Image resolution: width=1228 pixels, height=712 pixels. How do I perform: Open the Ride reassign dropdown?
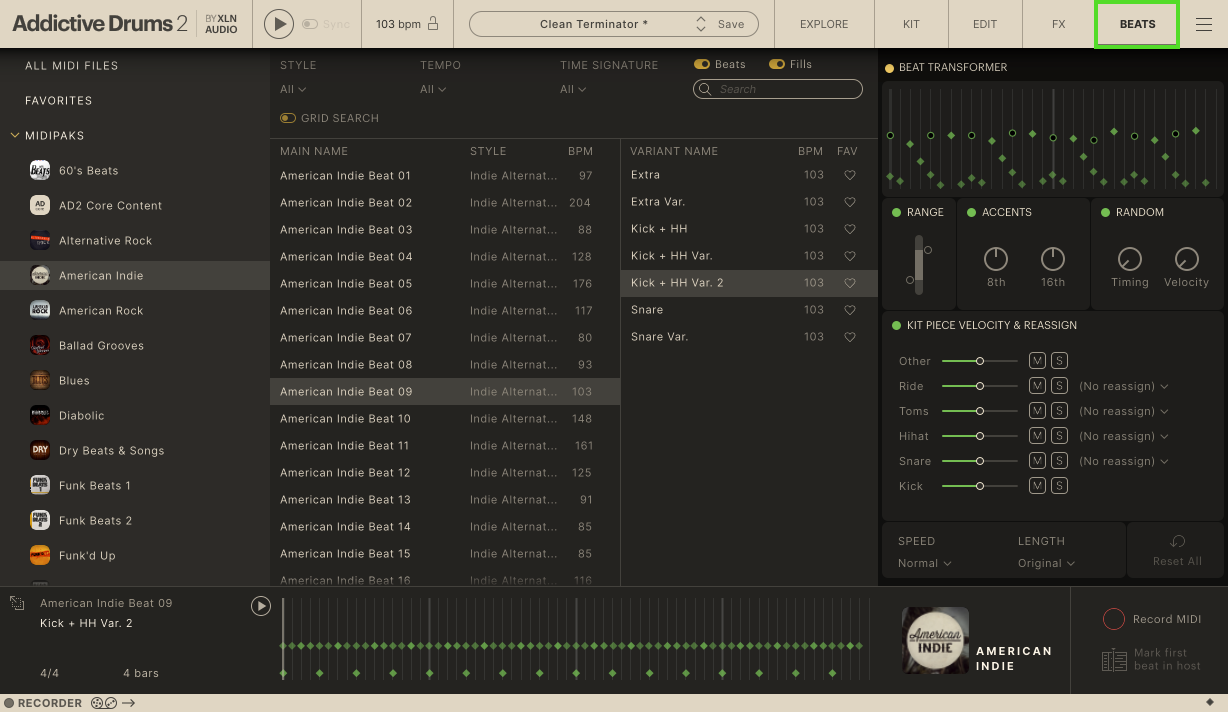1124,386
